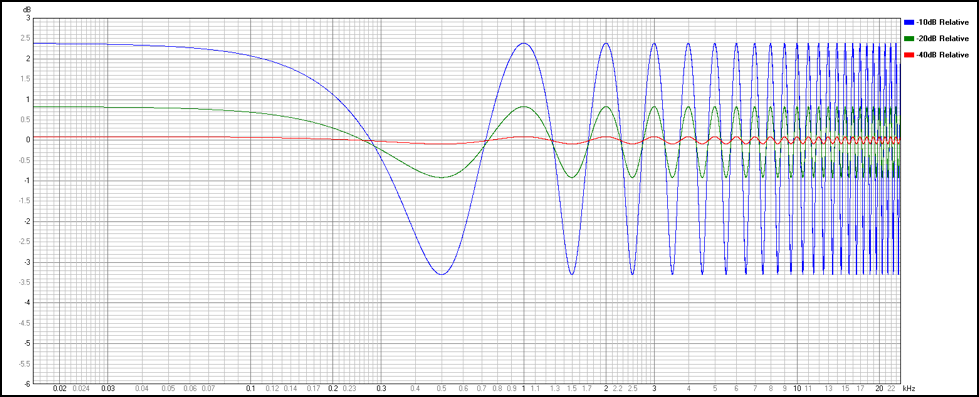This screenshot has height=397, width=979.
Task: Click the dB unit label above the vertical axis
Action: (26, 11)
